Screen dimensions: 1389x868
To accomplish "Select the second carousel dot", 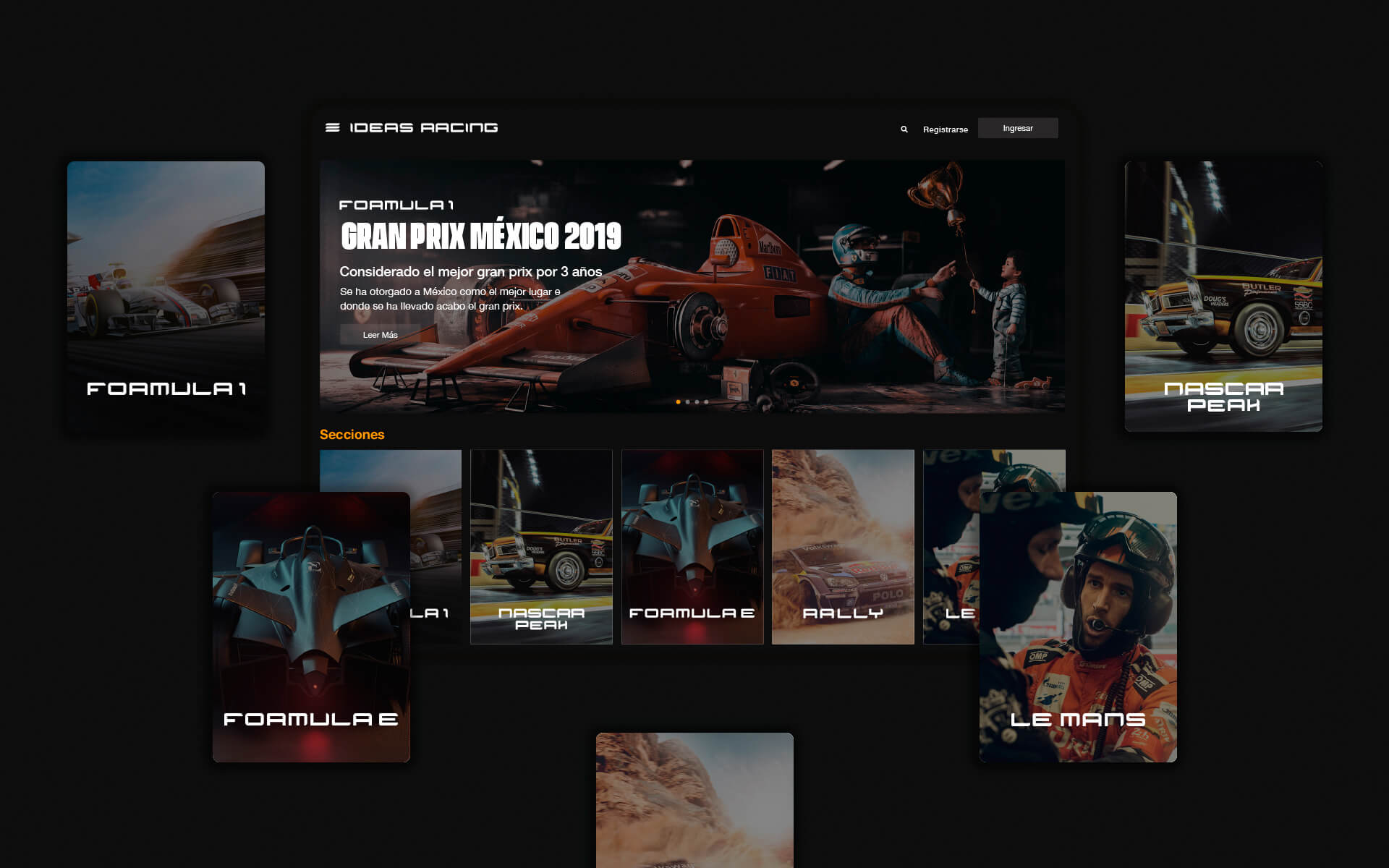I will [687, 401].
